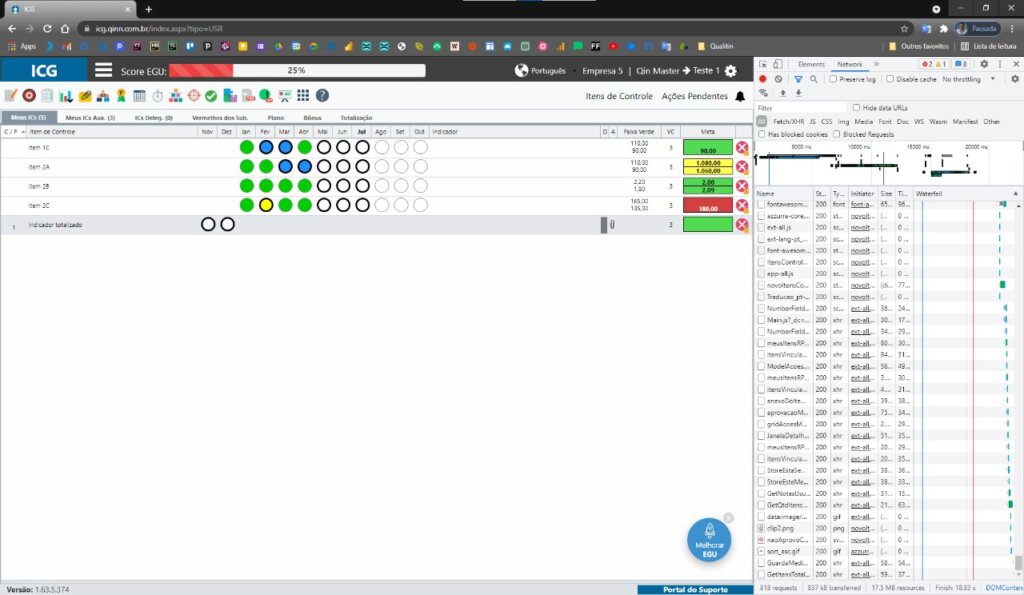Open the Português language selector

pyautogui.click(x=540, y=71)
